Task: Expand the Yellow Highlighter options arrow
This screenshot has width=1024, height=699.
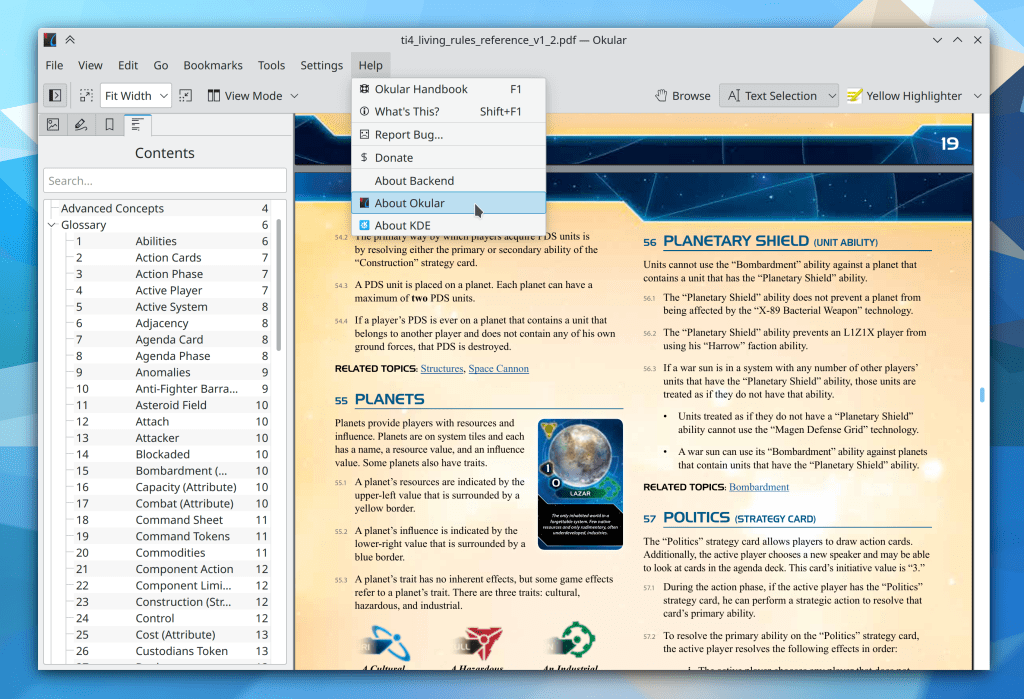Action: [x=977, y=96]
